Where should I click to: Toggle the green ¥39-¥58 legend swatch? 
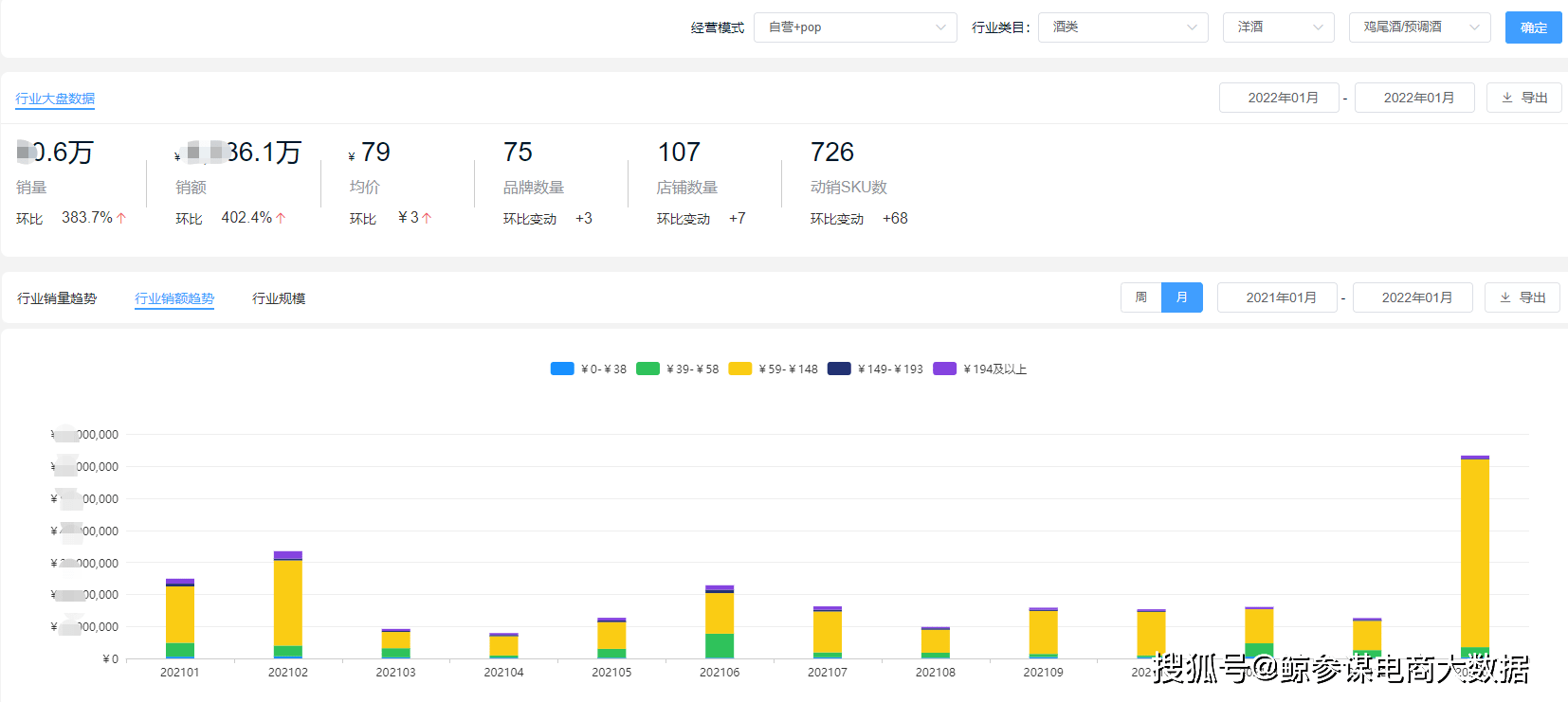[647, 369]
